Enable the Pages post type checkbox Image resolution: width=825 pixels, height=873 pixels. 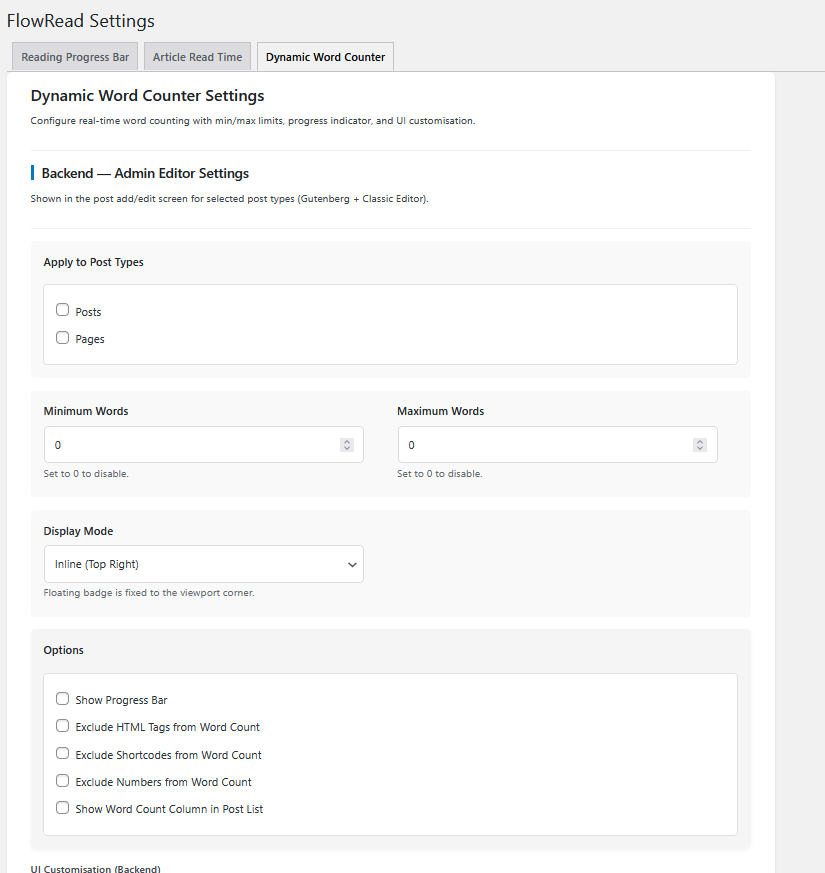62,337
